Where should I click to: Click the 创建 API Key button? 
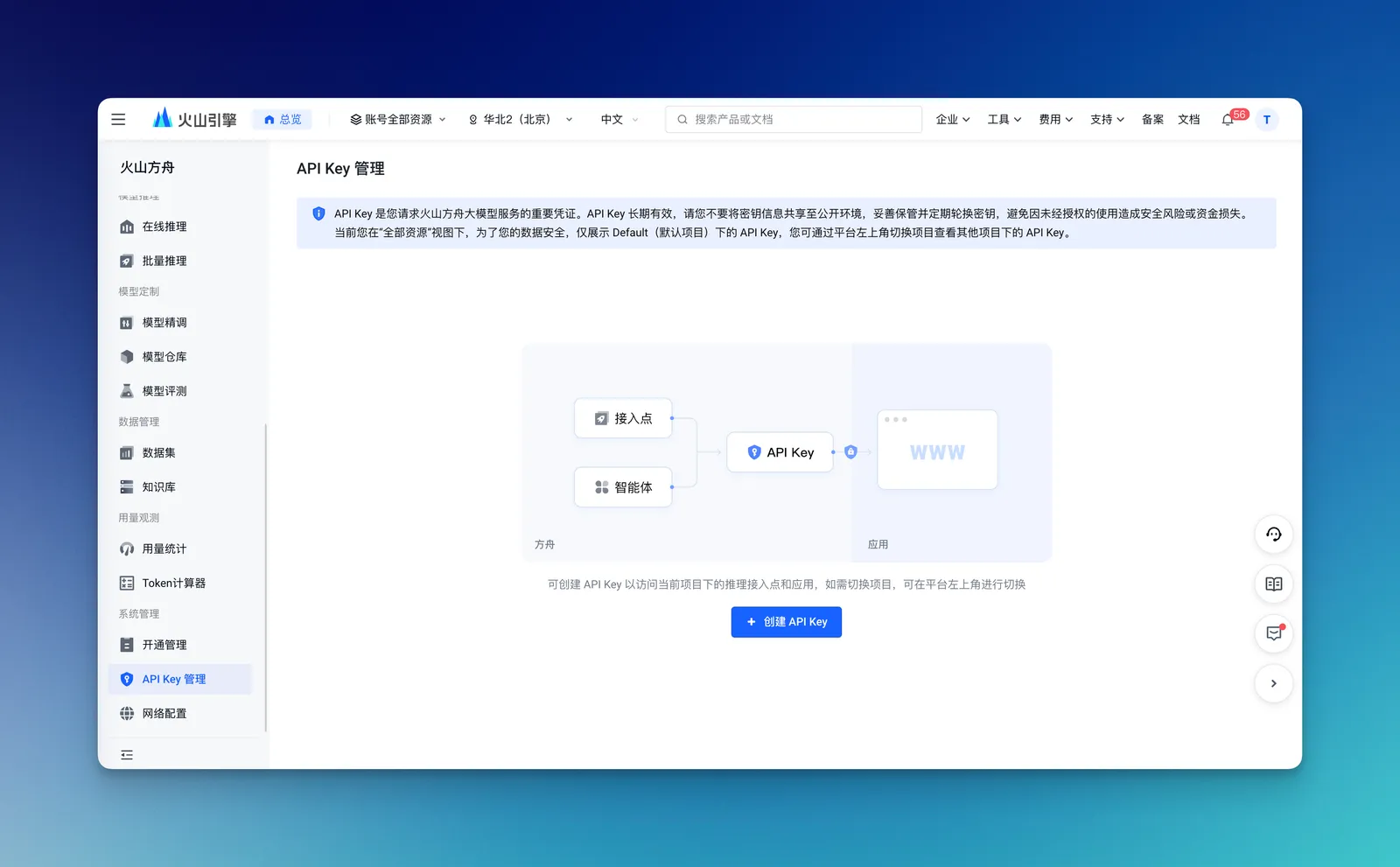pyautogui.click(x=786, y=622)
